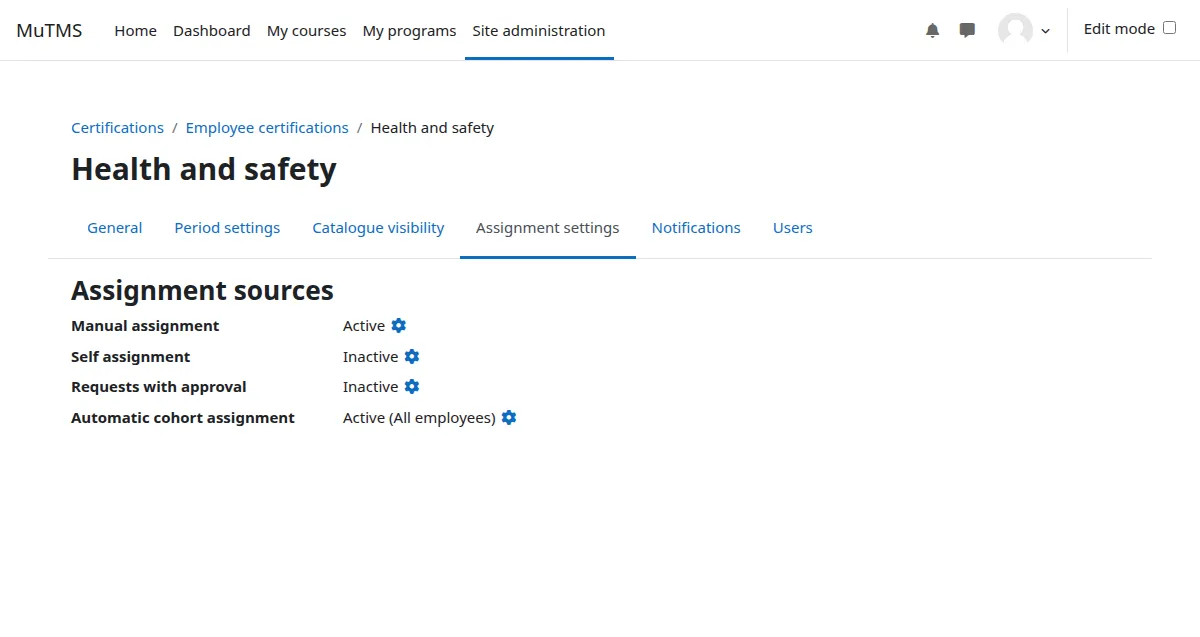The width and height of the screenshot is (1200, 637).
Task: Open the Notifications tab
Action: [x=696, y=227]
